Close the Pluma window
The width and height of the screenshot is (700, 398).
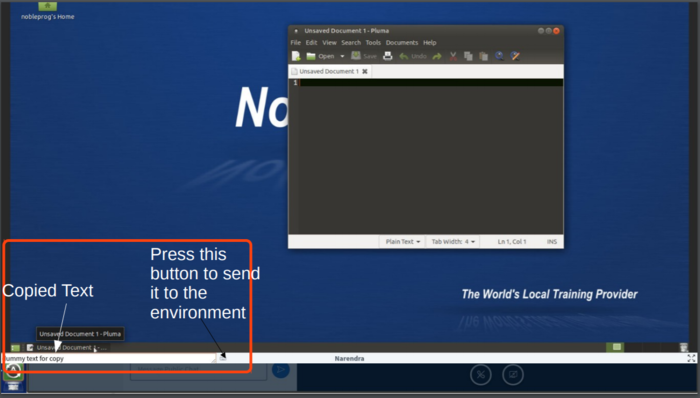[556, 31]
